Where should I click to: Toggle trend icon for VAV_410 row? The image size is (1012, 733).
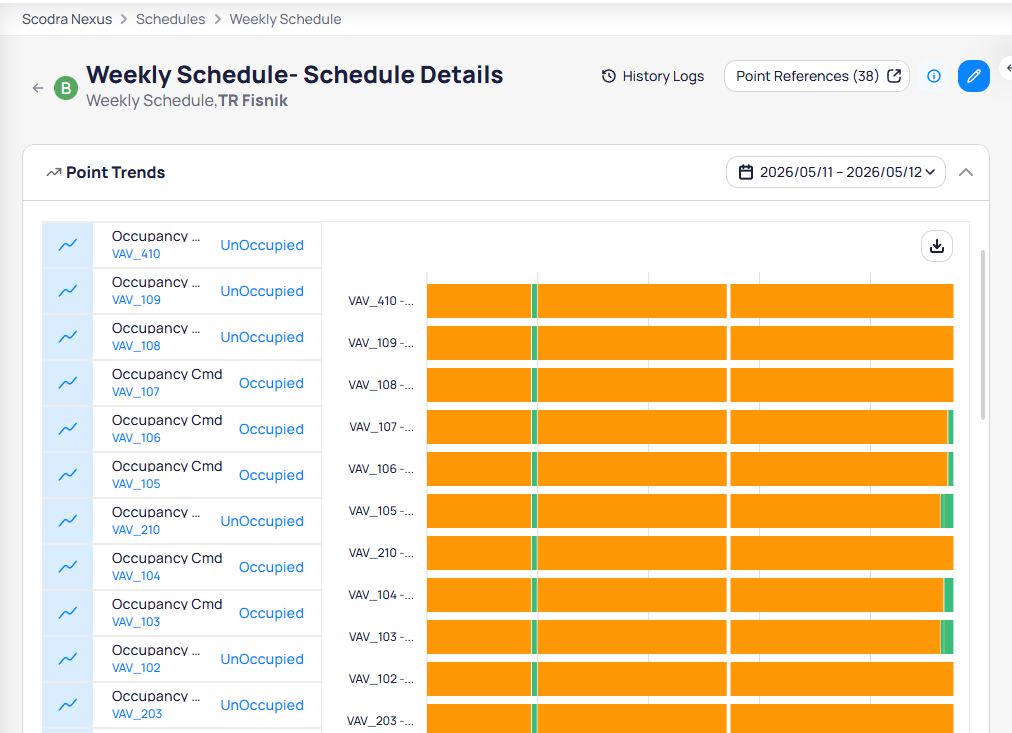point(68,245)
